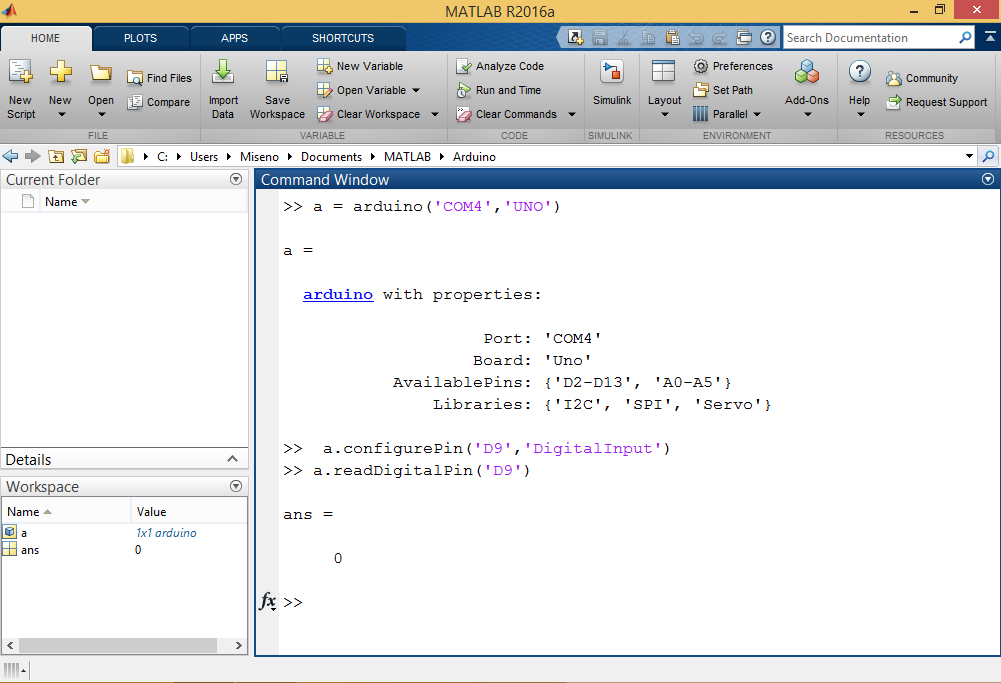Clear Workspace variables
The width and height of the screenshot is (1001, 683).
pyautogui.click(x=369, y=114)
